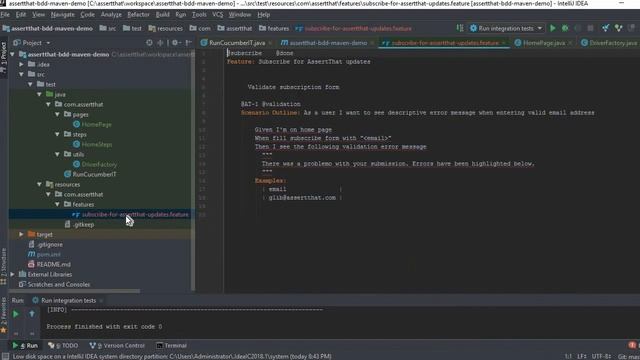Open the Help menu
This screenshot has height=360, width=640.
(x=264, y=15)
